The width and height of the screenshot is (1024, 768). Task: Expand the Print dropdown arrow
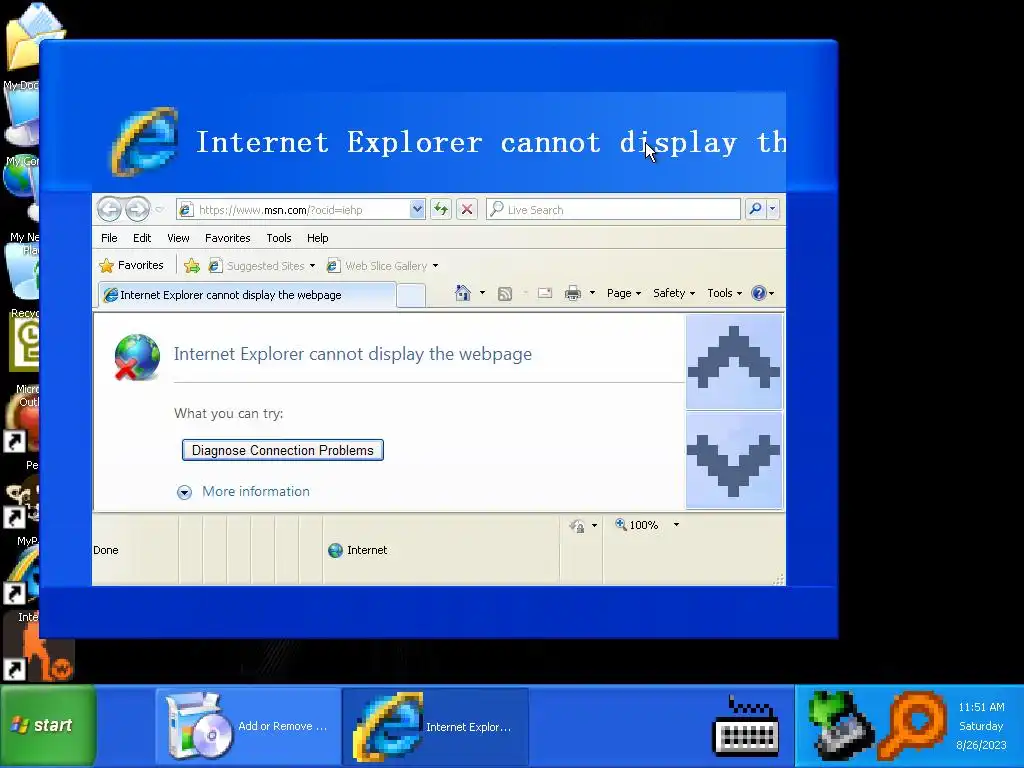pyautogui.click(x=592, y=293)
